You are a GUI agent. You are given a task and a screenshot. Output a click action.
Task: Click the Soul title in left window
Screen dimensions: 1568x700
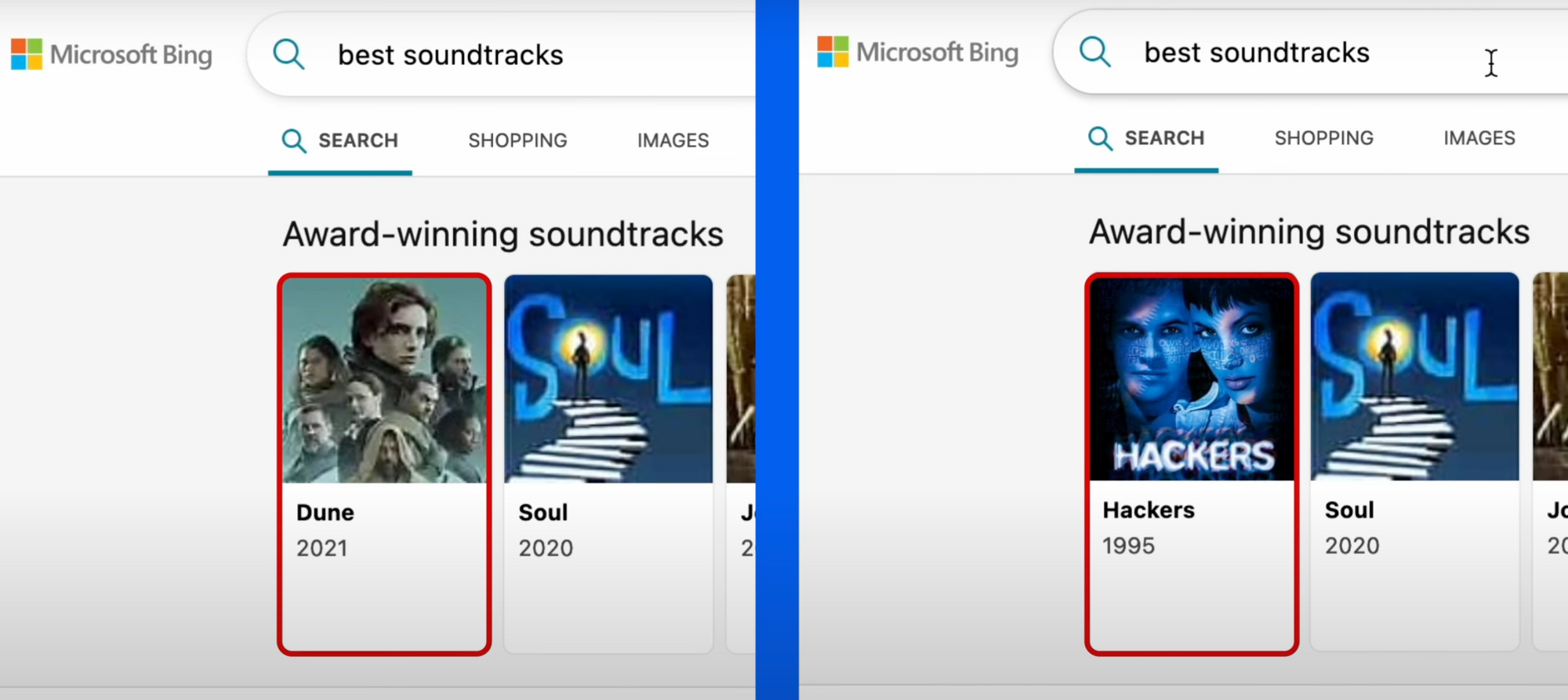[543, 513]
